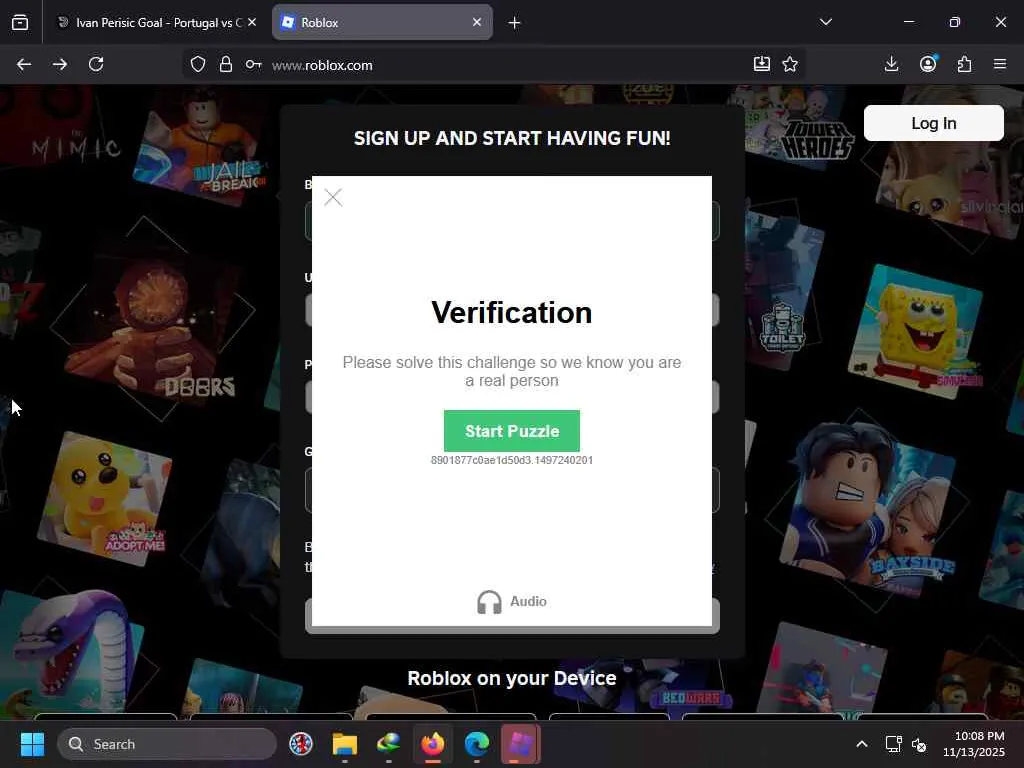The width and height of the screenshot is (1024, 768).
Task: Go forward in browser history
Action: [60, 64]
